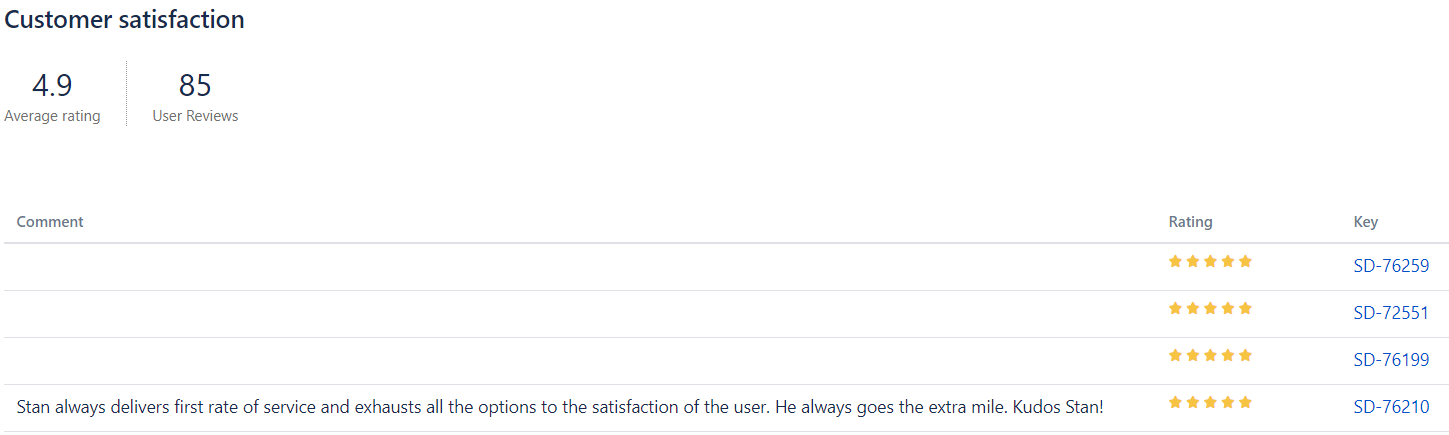Click the star rating for SD-72551
The height and width of the screenshot is (435, 1449).
click(x=1210, y=309)
